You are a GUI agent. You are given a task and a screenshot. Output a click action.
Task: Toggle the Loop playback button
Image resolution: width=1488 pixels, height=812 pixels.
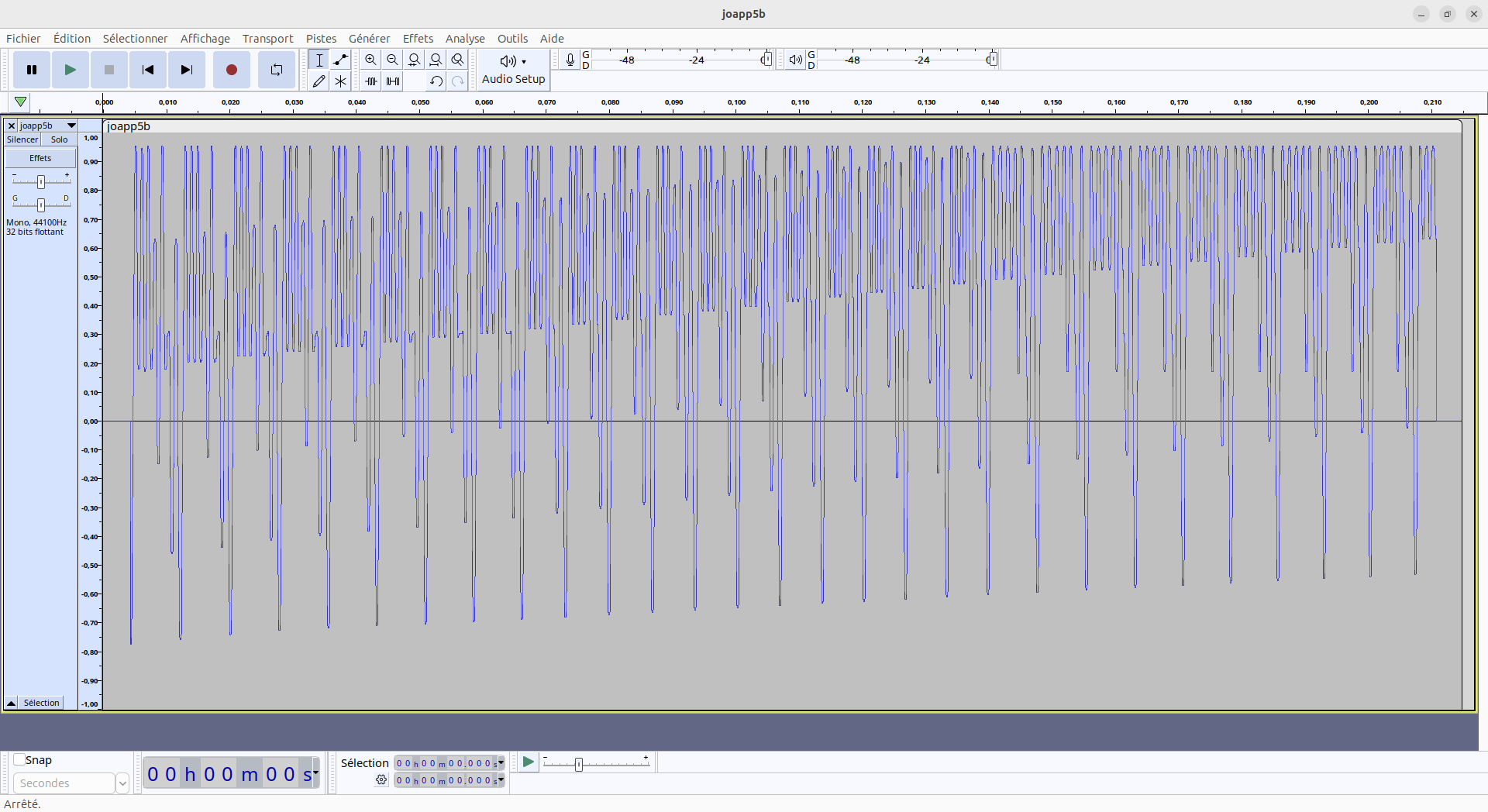[276, 70]
